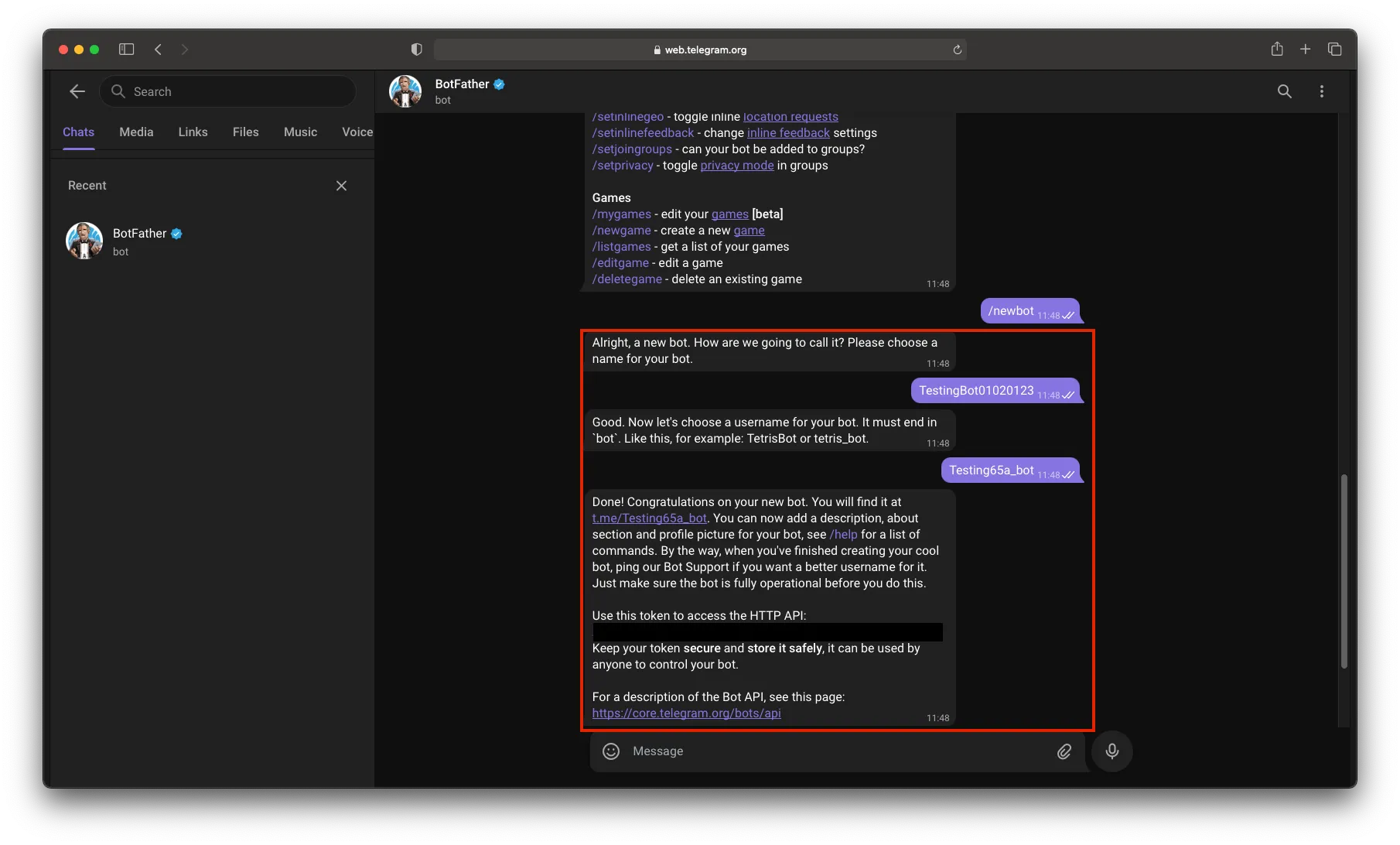This screenshot has width=1400, height=845.
Task: Click the Testing65a_bot message bubble
Action: pos(1010,470)
